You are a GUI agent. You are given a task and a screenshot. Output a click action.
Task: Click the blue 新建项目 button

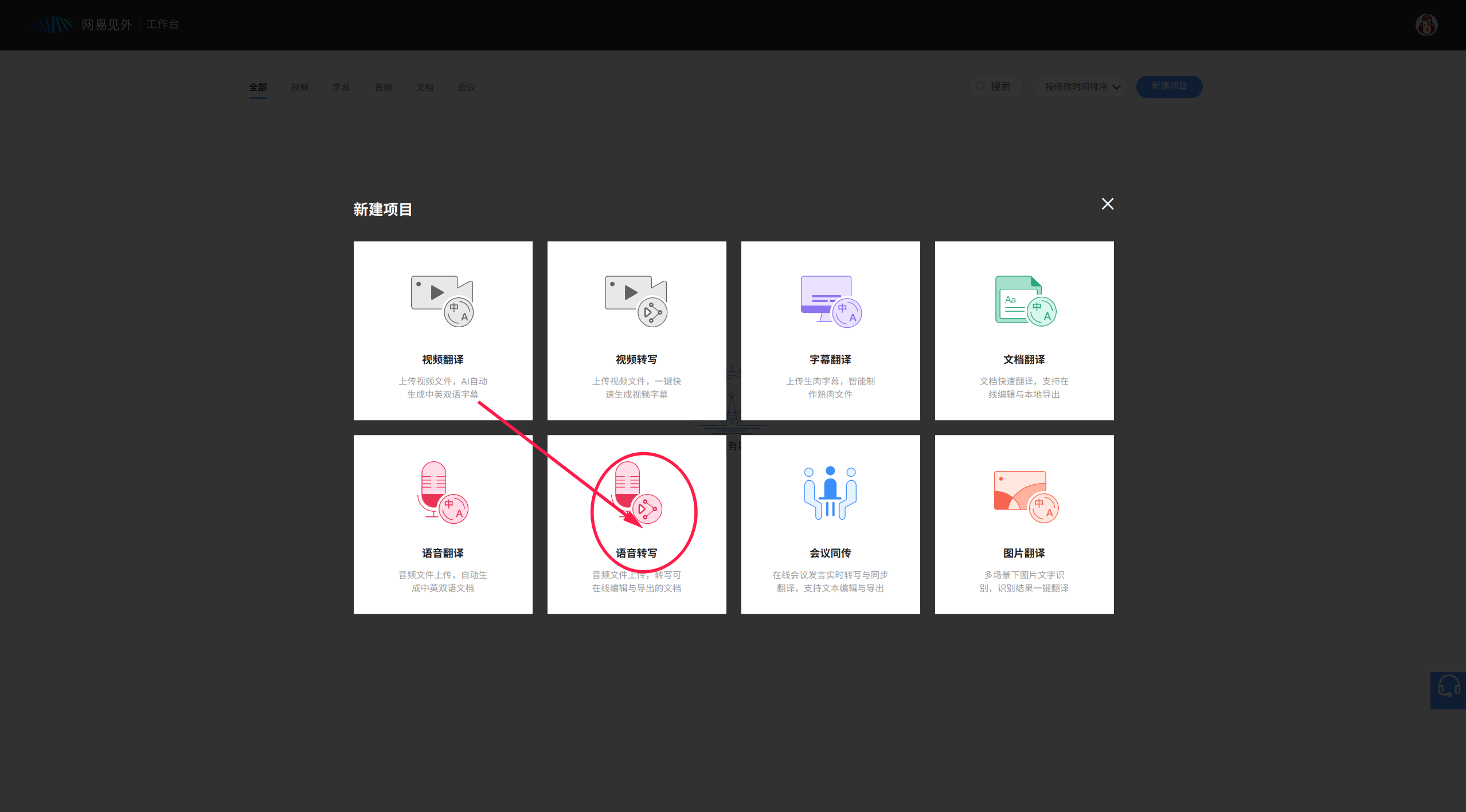click(1169, 87)
